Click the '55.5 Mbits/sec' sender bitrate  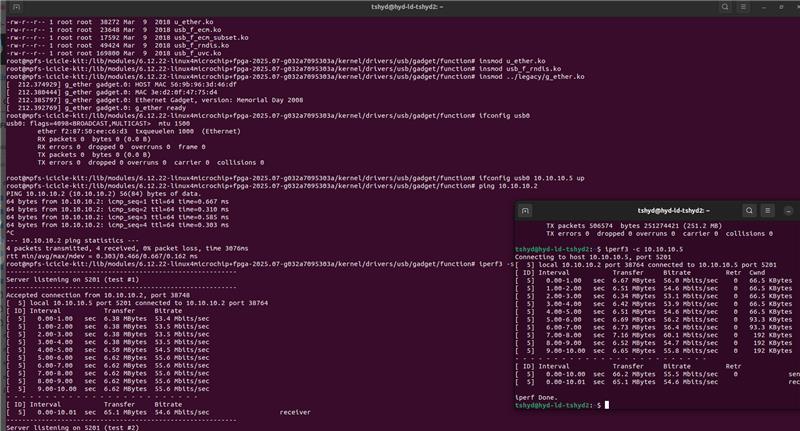pyautogui.click(x=690, y=374)
